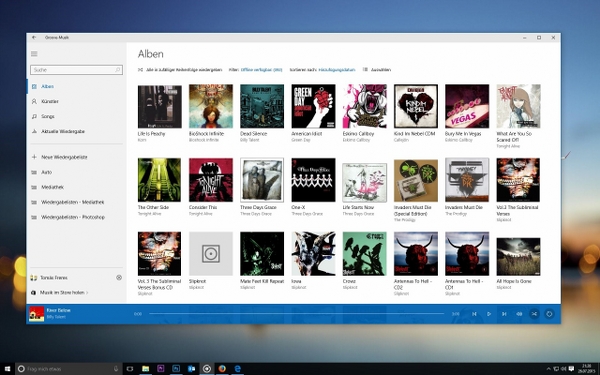Open Three Days Grace album cover
The width and height of the screenshot is (600, 375).
pyautogui.click(x=262, y=180)
